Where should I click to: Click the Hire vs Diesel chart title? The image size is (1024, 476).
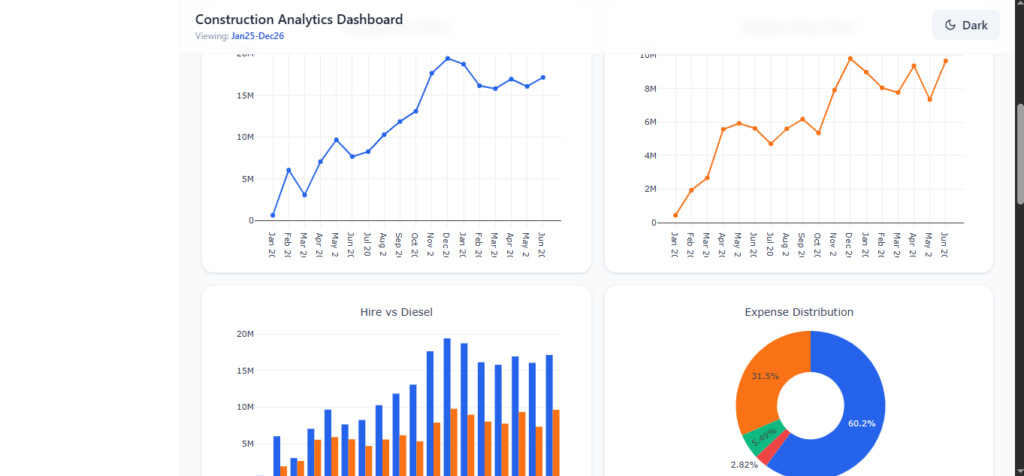click(396, 312)
